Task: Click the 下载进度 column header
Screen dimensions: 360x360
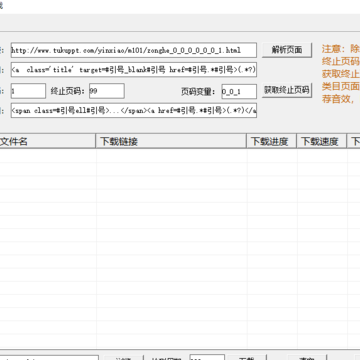Action: pos(271,141)
